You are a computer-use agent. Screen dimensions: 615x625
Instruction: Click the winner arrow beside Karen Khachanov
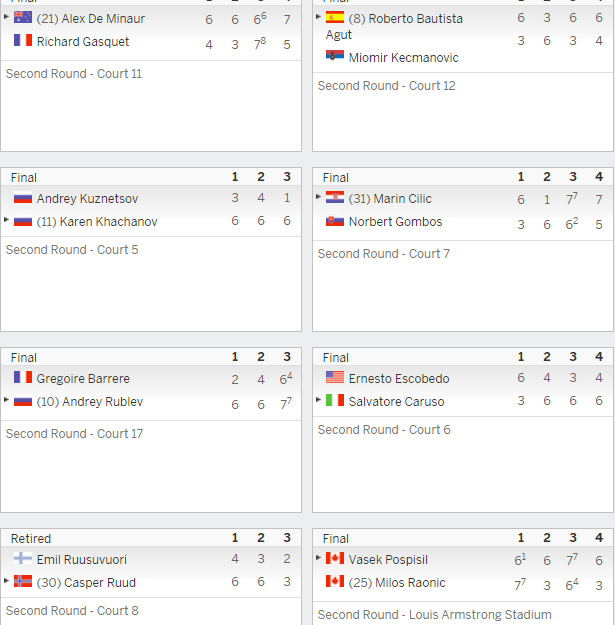point(6,220)
